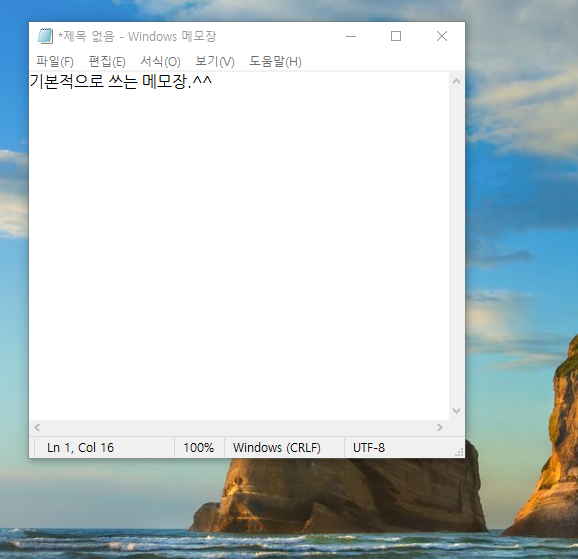Open the 편집(E) menu
This screenshot has width=578, height=559.
(107, 61)
